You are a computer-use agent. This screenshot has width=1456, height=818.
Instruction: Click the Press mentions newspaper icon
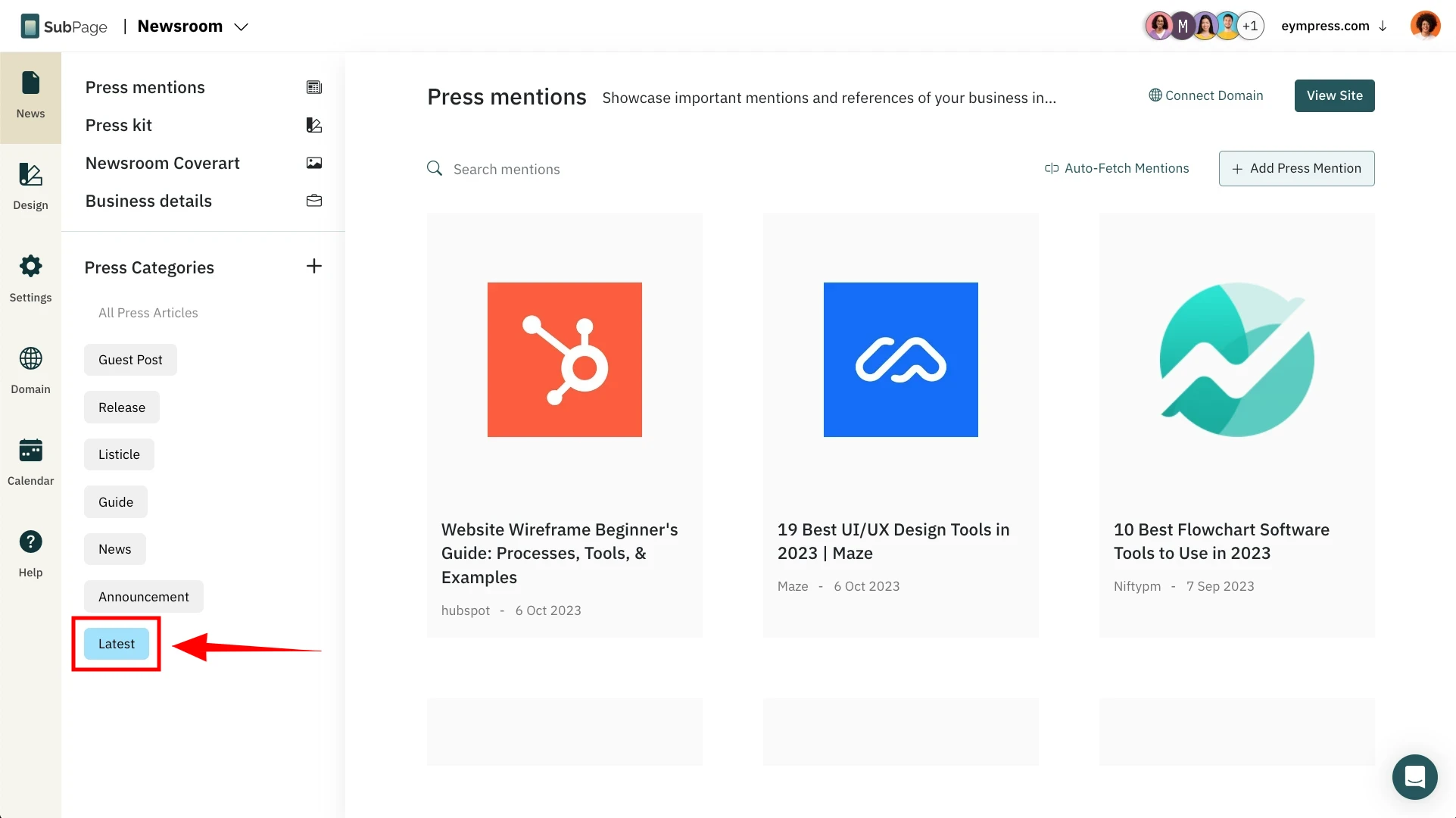(314, 87)
